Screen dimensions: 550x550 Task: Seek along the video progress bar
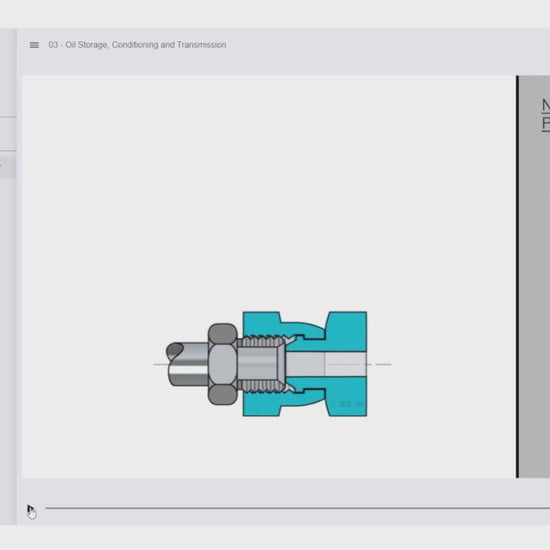coord(297,508)
